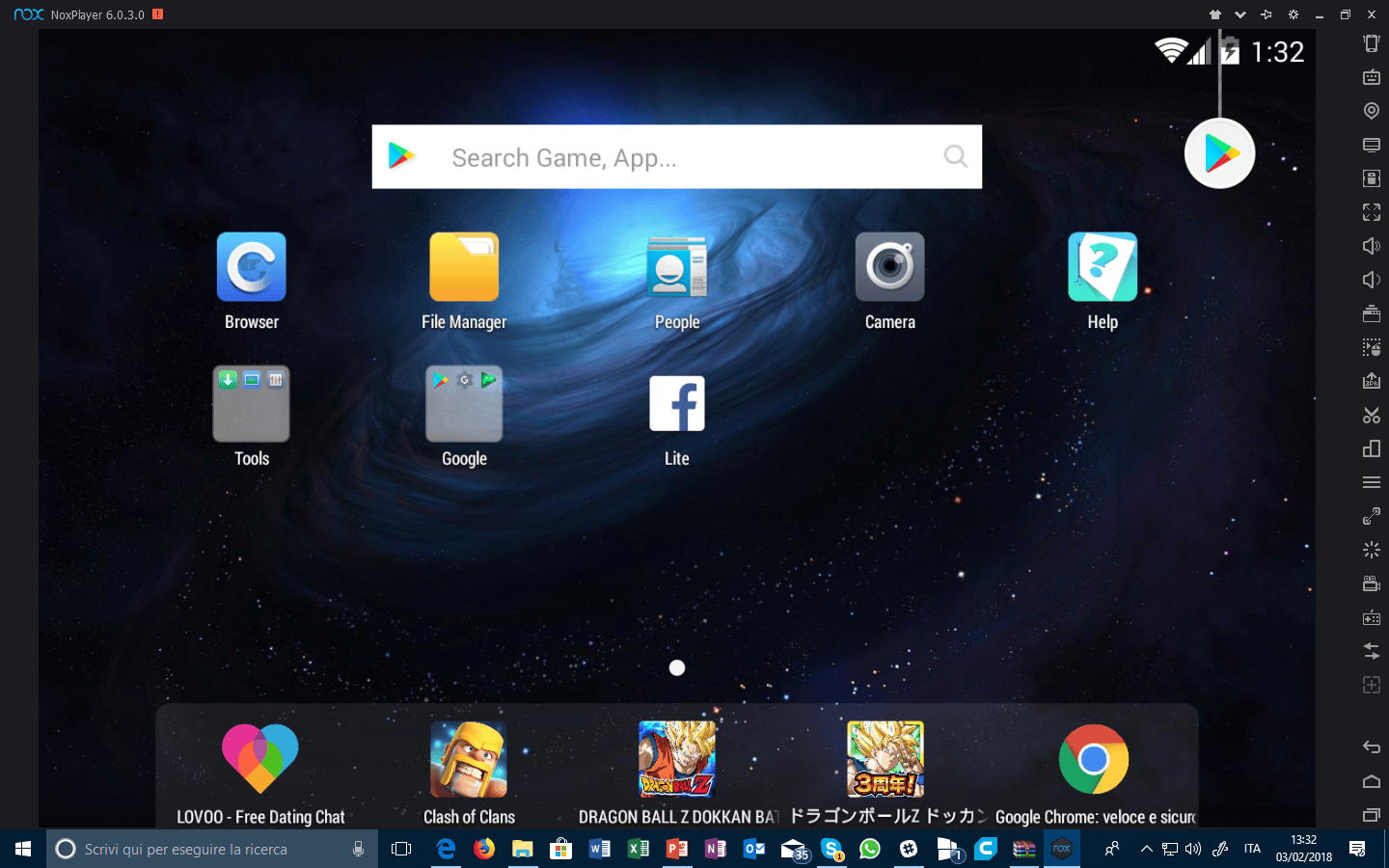The height and width of the screenshot is (868, 1389).
Task: Click the My Computer monitor sidebar icon
Action: 1372,145
